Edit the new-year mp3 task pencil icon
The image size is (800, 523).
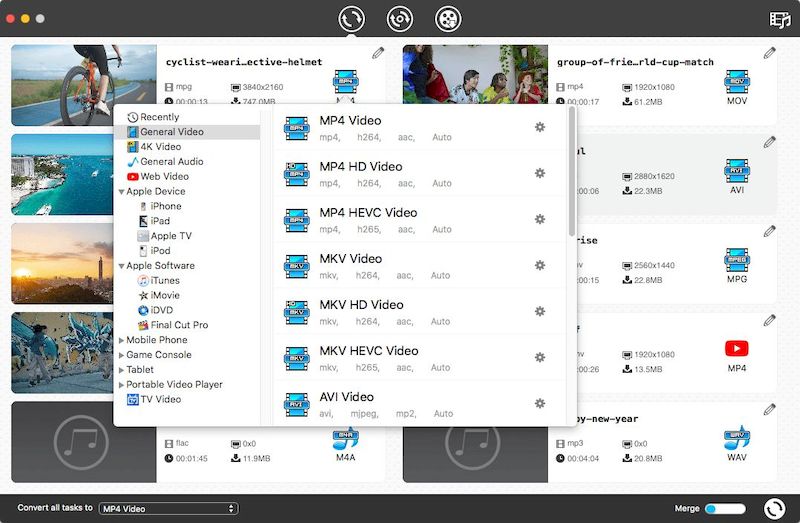click(769, 409)
